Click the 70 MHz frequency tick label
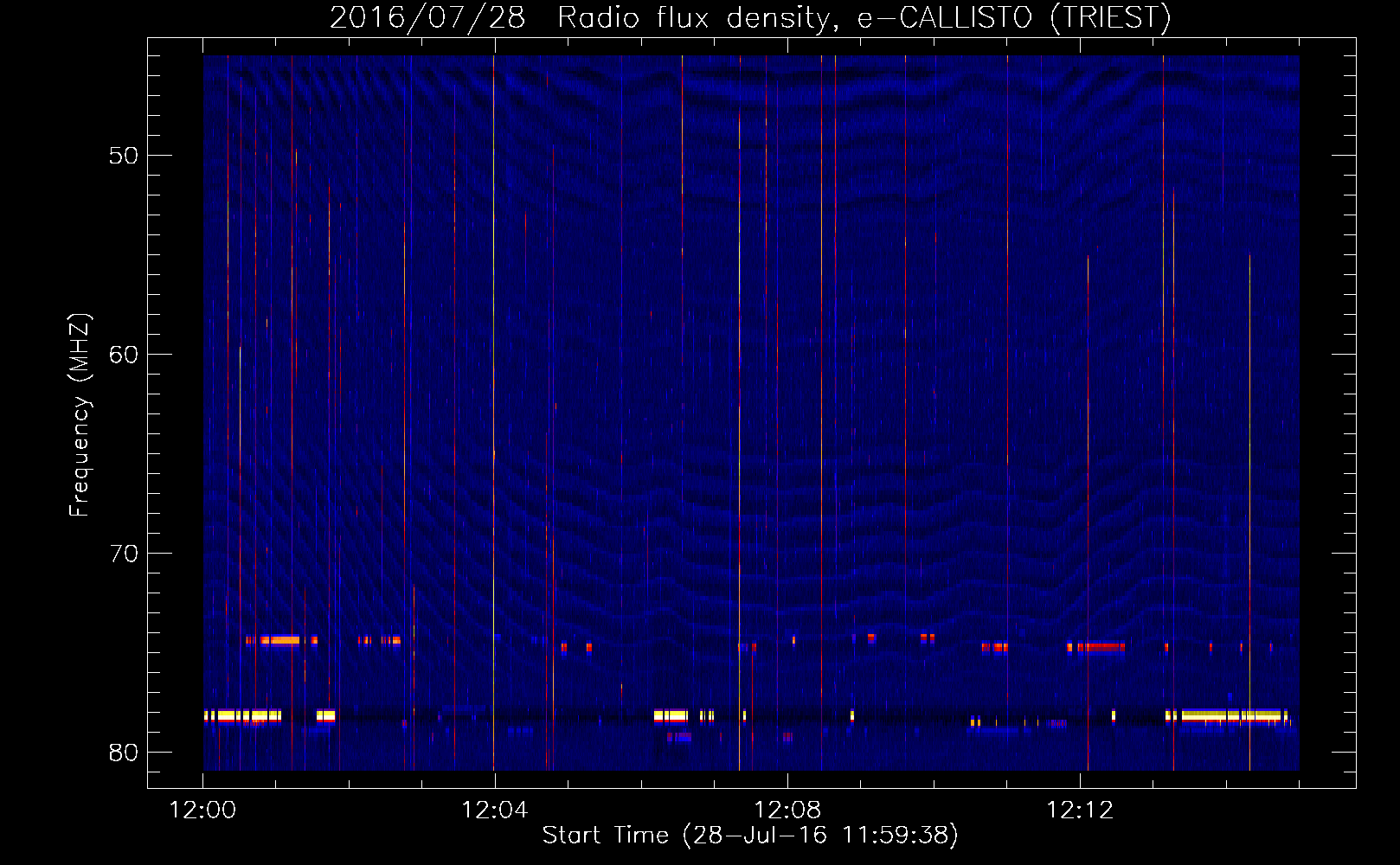Viewport: 1400px width, 865px height. click(x=124, y=554)
